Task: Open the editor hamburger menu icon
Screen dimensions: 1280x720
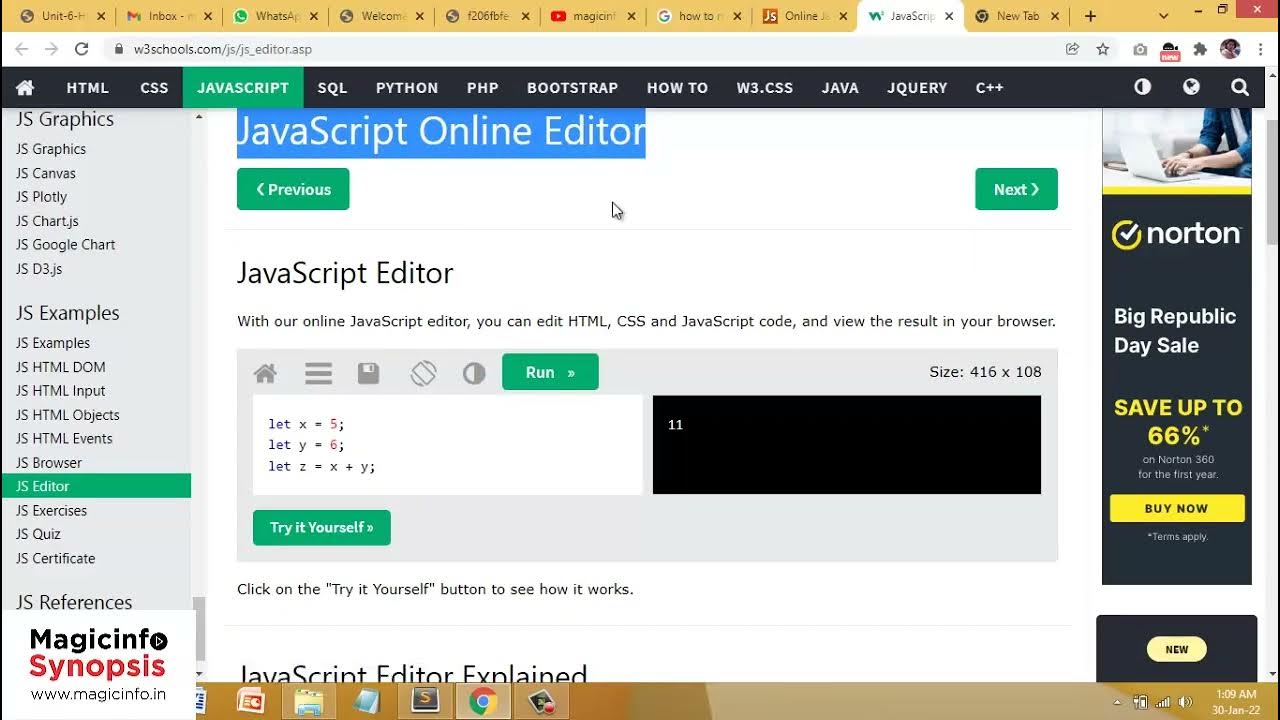Action: [318, 373]
